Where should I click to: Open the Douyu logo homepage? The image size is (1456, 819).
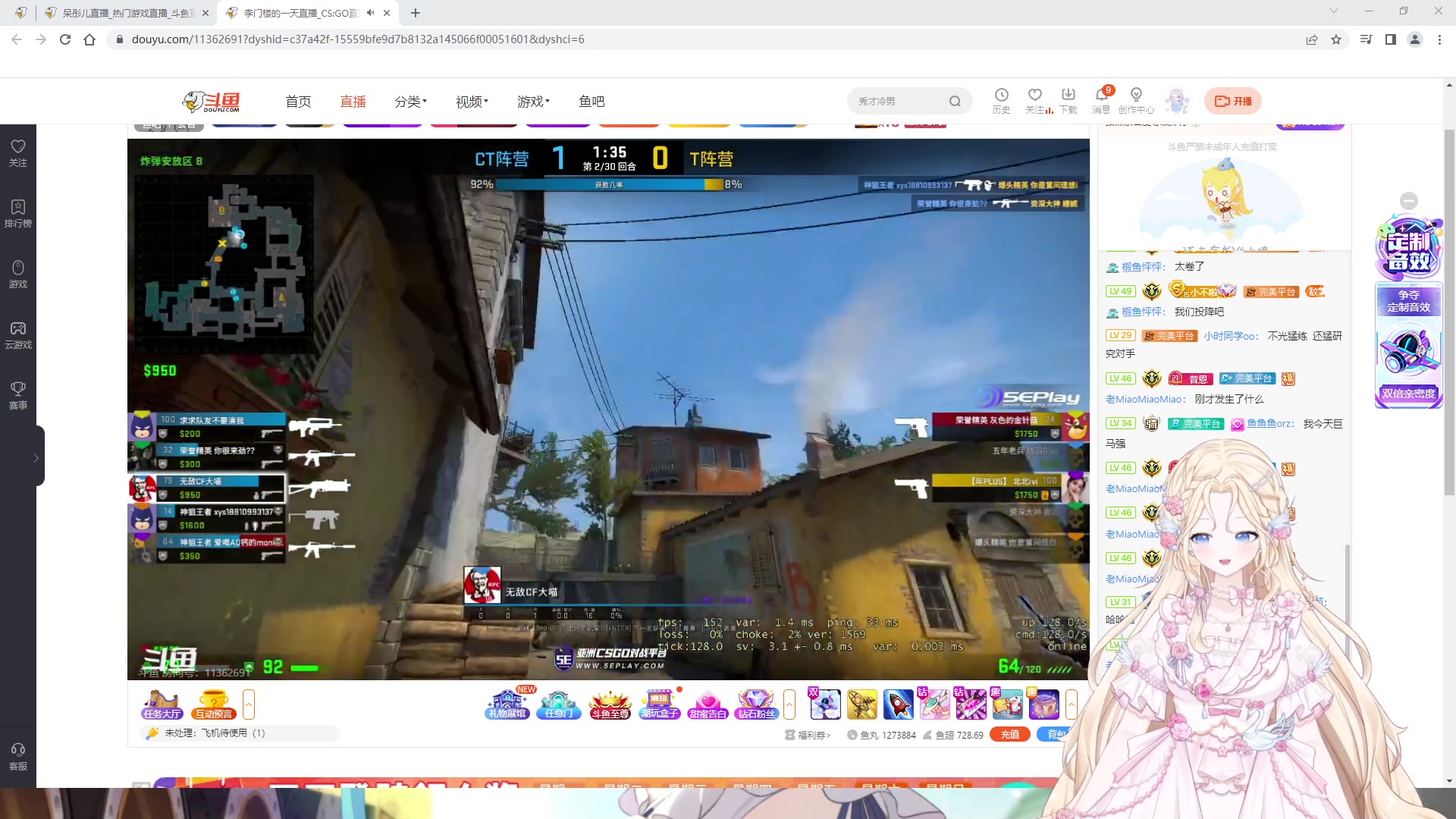coord(212,101)
